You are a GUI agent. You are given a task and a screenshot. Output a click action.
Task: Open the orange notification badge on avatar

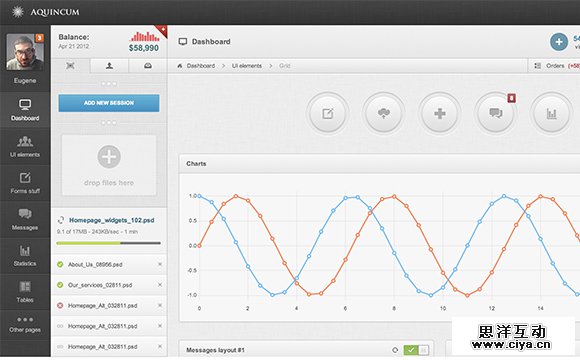39,38
